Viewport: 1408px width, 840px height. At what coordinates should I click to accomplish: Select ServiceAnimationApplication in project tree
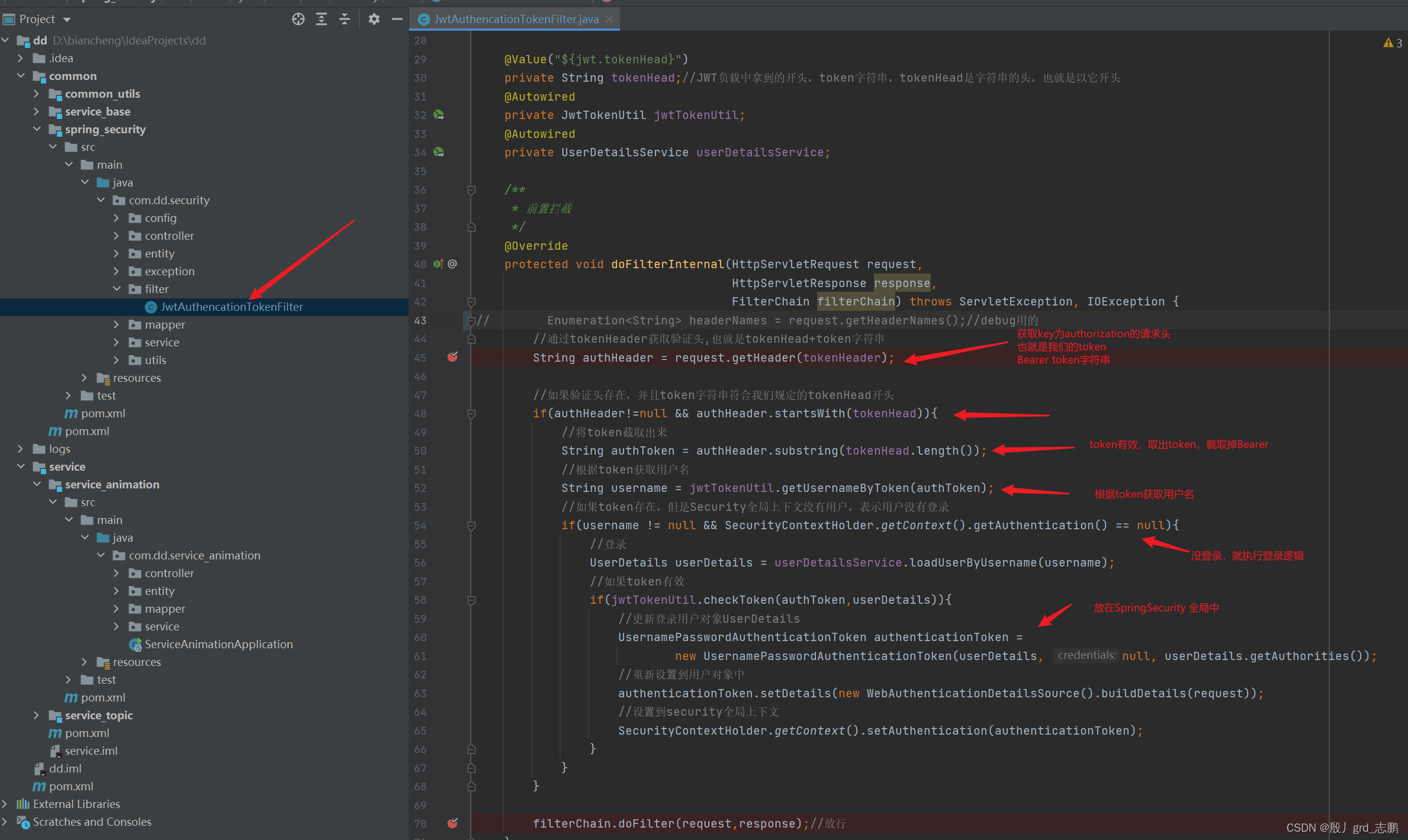[x=218, y=644]
